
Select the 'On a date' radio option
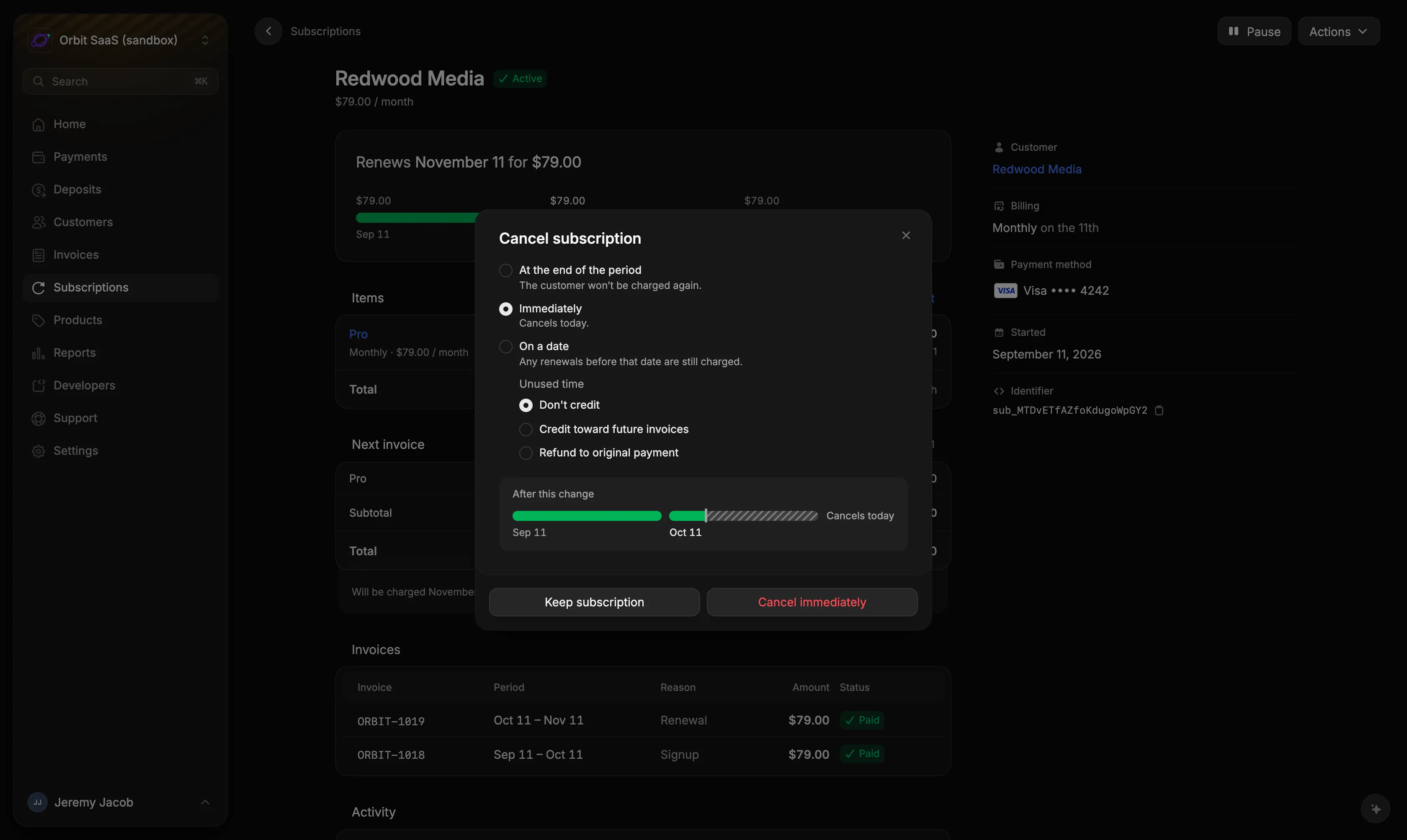[505, 346]
